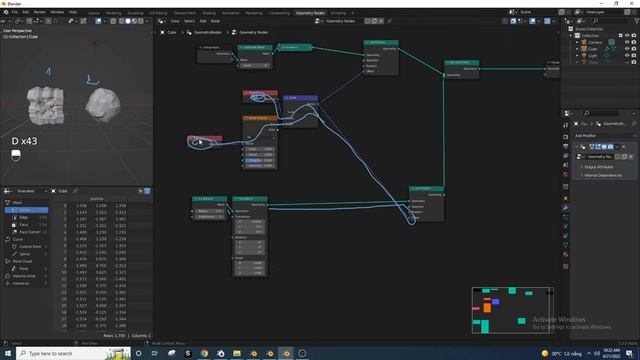Viewport: 640px width, 360px height.
Task: Toggle render visibility of Cube in outliner
Action: coord(634,49)
